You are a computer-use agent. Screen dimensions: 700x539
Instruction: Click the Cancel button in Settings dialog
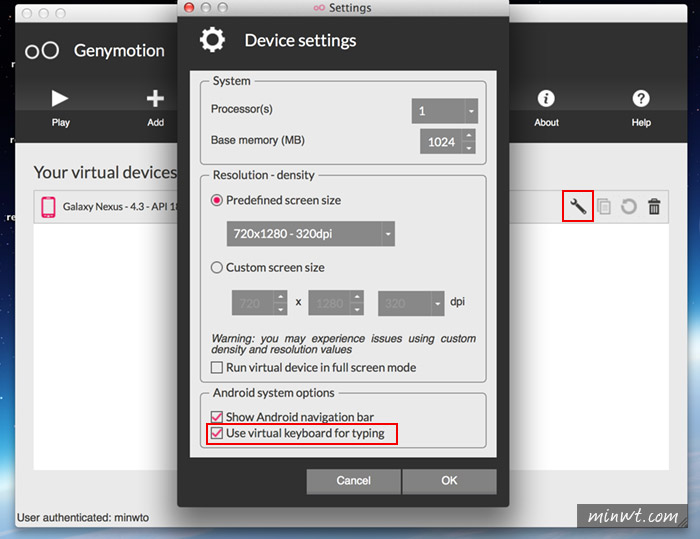click(354, 481)
